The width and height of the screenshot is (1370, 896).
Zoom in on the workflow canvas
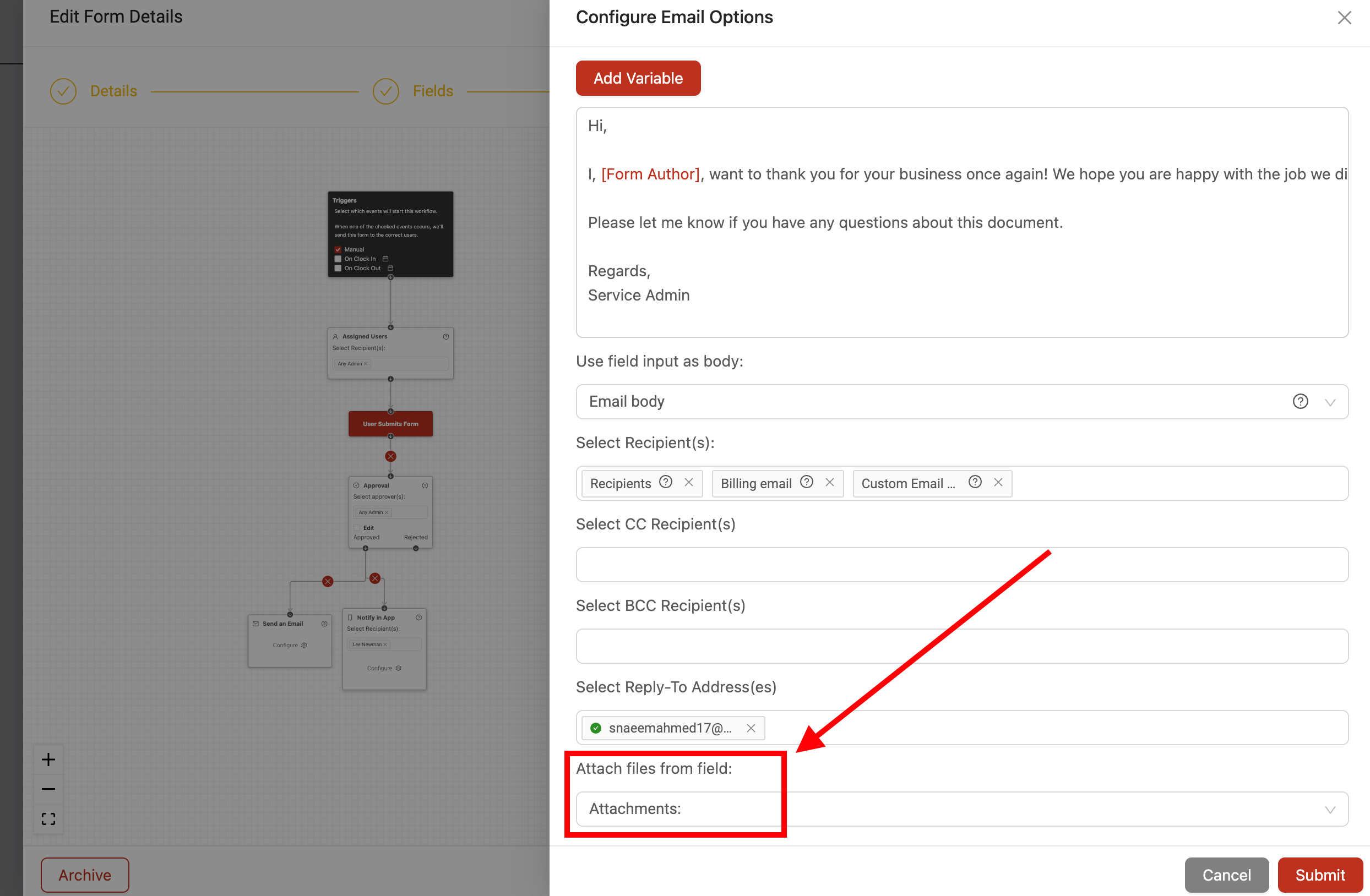(48, 760)
